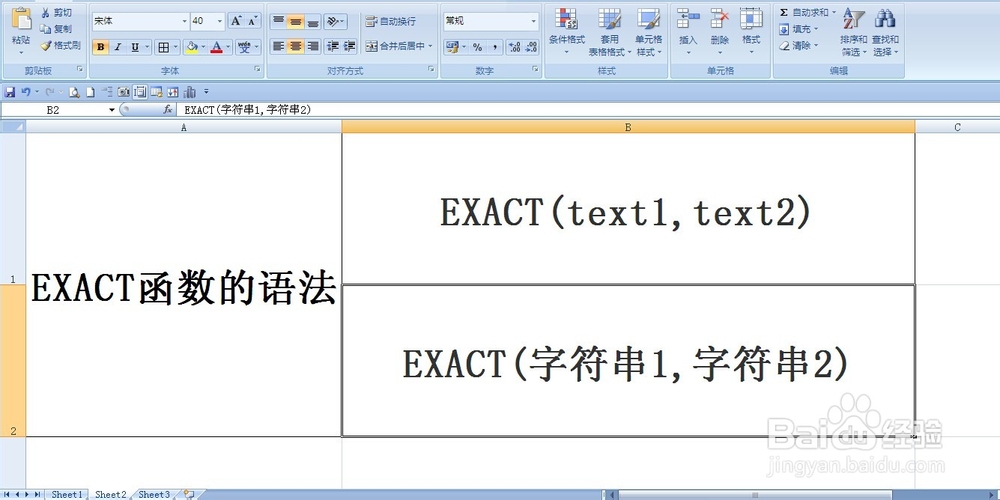Apply percent style
The width and height of the screenshot is (1000, 500).
point(478,47)
